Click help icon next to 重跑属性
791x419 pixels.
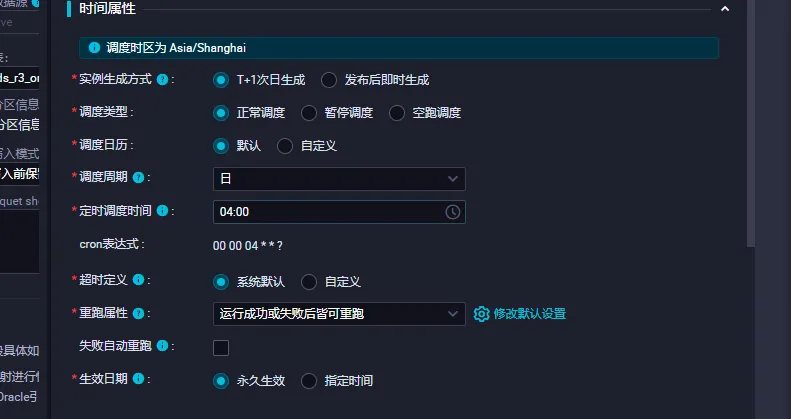tap(138, 314)
